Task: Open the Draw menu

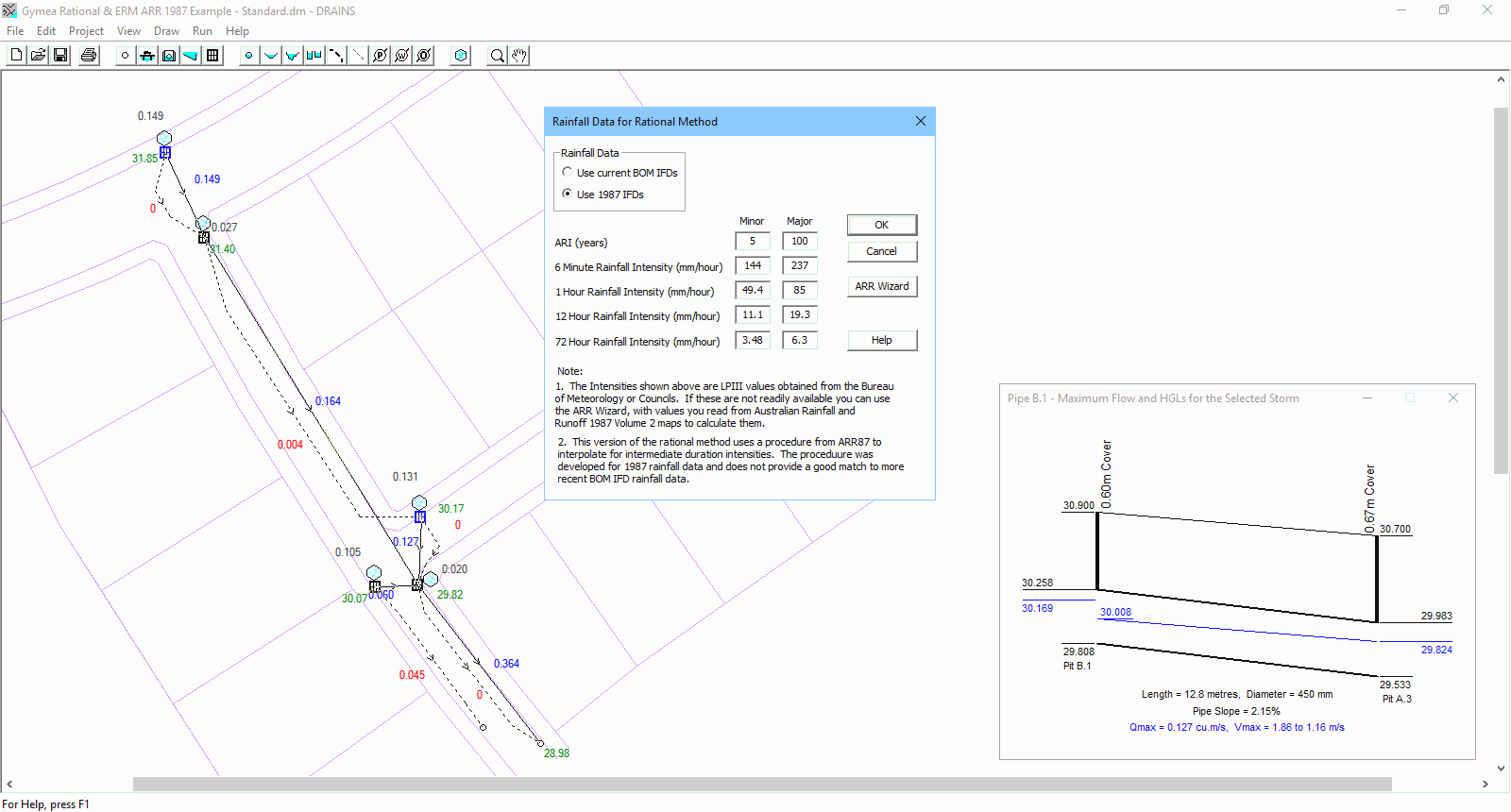Action: pyautogui.click(x=166, y=31)
